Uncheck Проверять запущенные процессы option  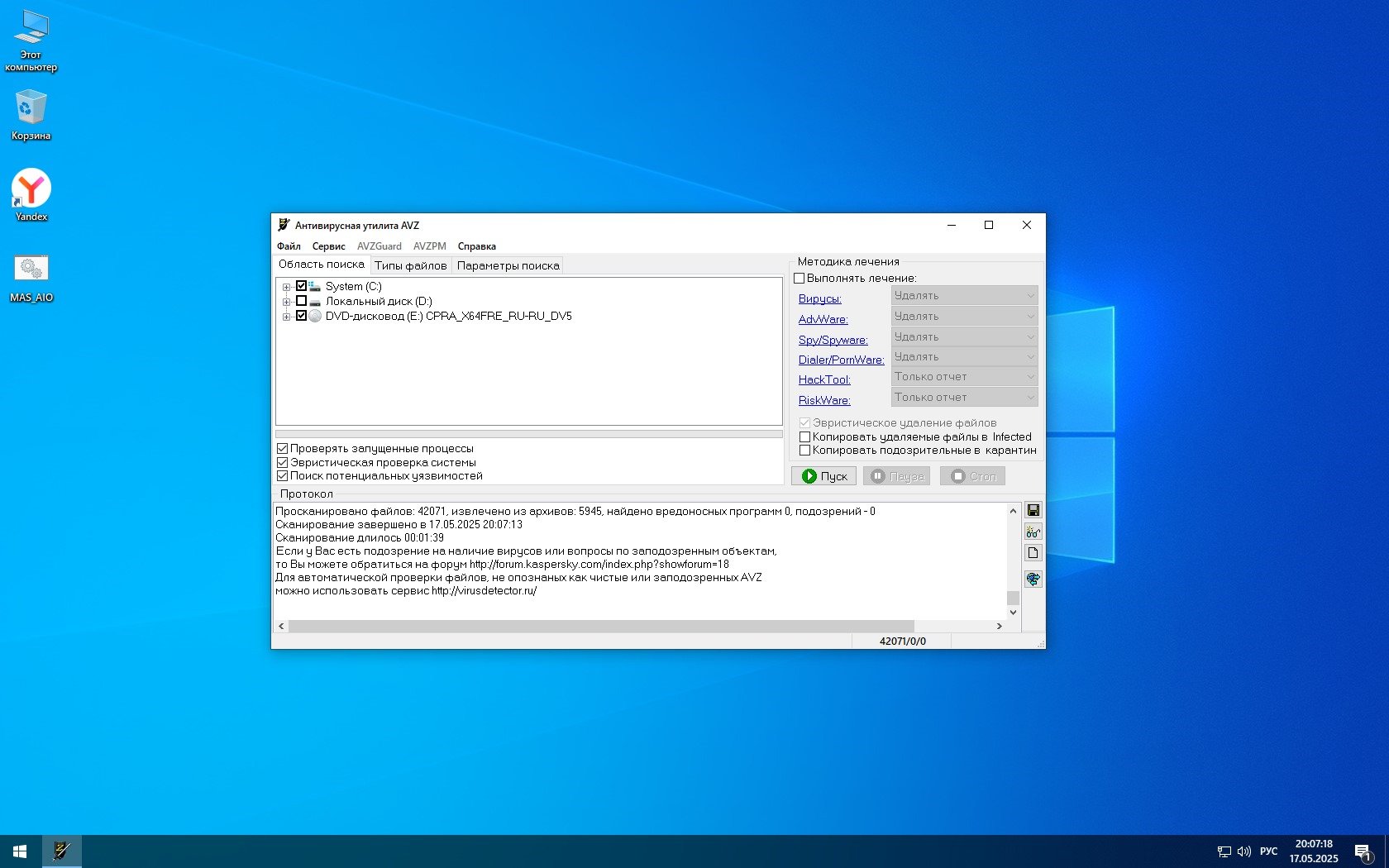tap(282, 449)
